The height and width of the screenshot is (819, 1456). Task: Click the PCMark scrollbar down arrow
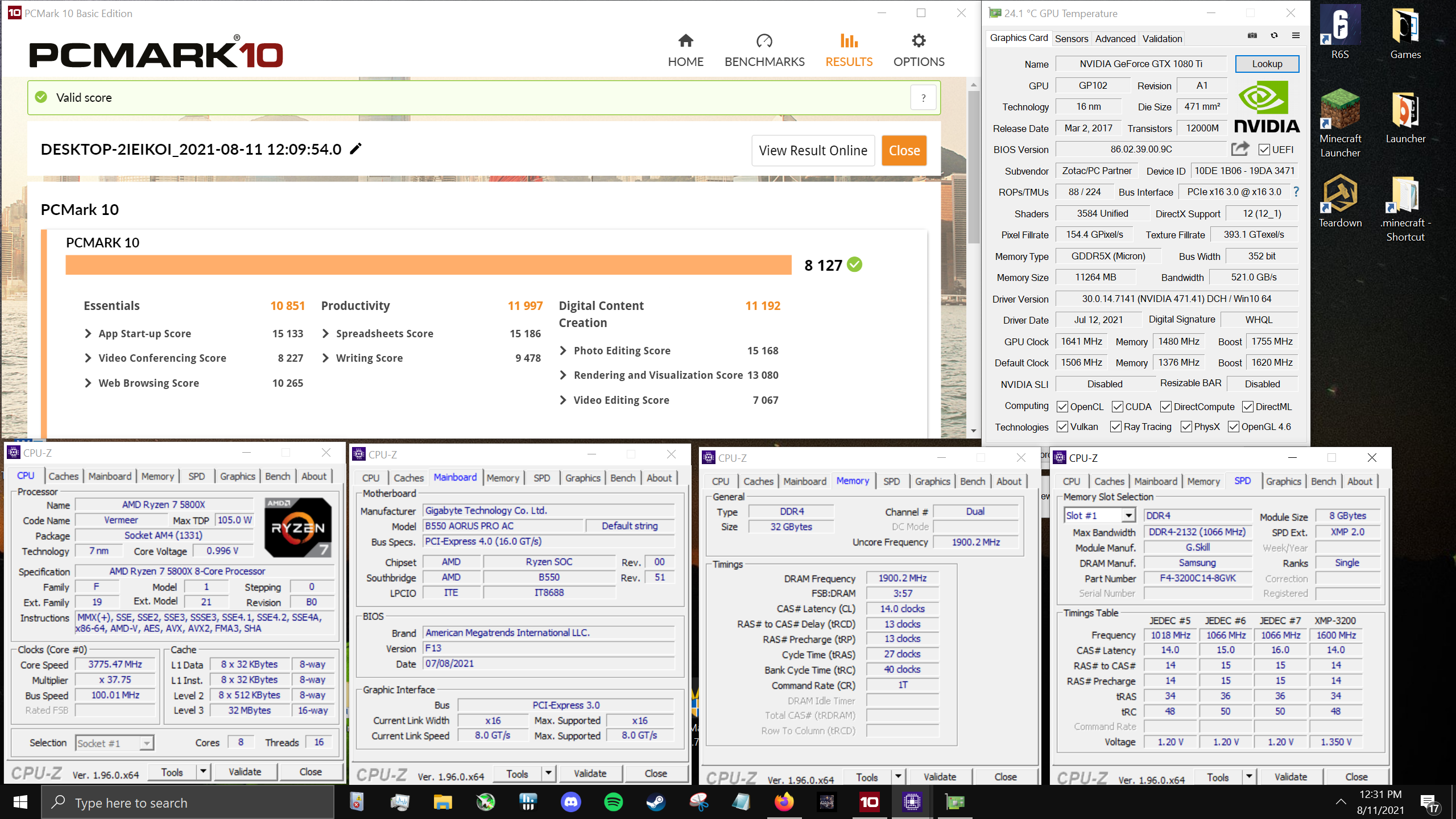[974, 431]
